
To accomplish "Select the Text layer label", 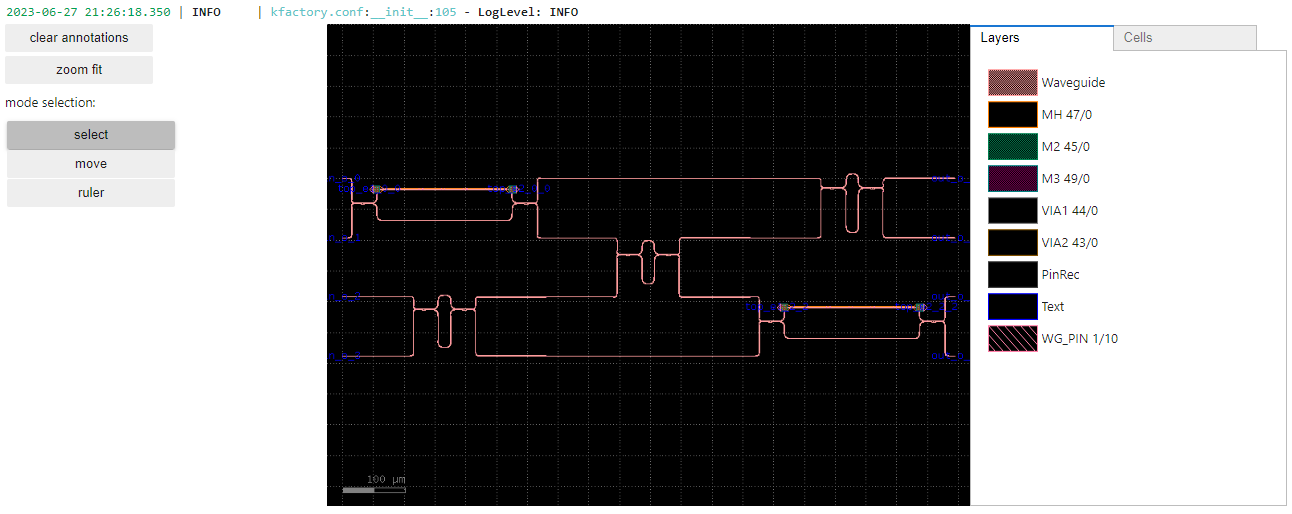I will point(1053,307).
